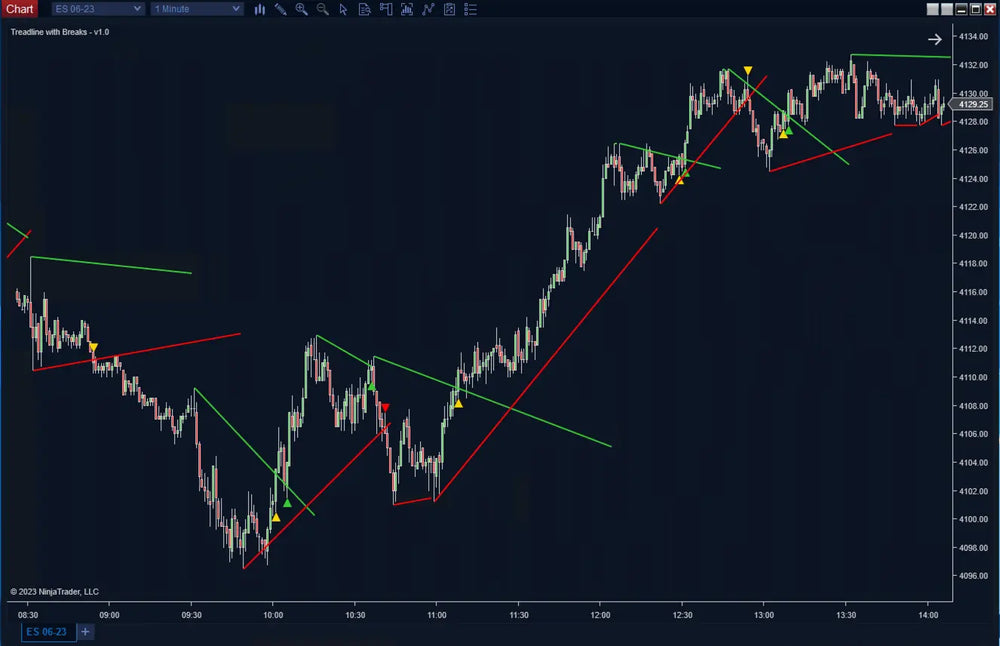Click the plus button to add a tab

tap(85, 632)
